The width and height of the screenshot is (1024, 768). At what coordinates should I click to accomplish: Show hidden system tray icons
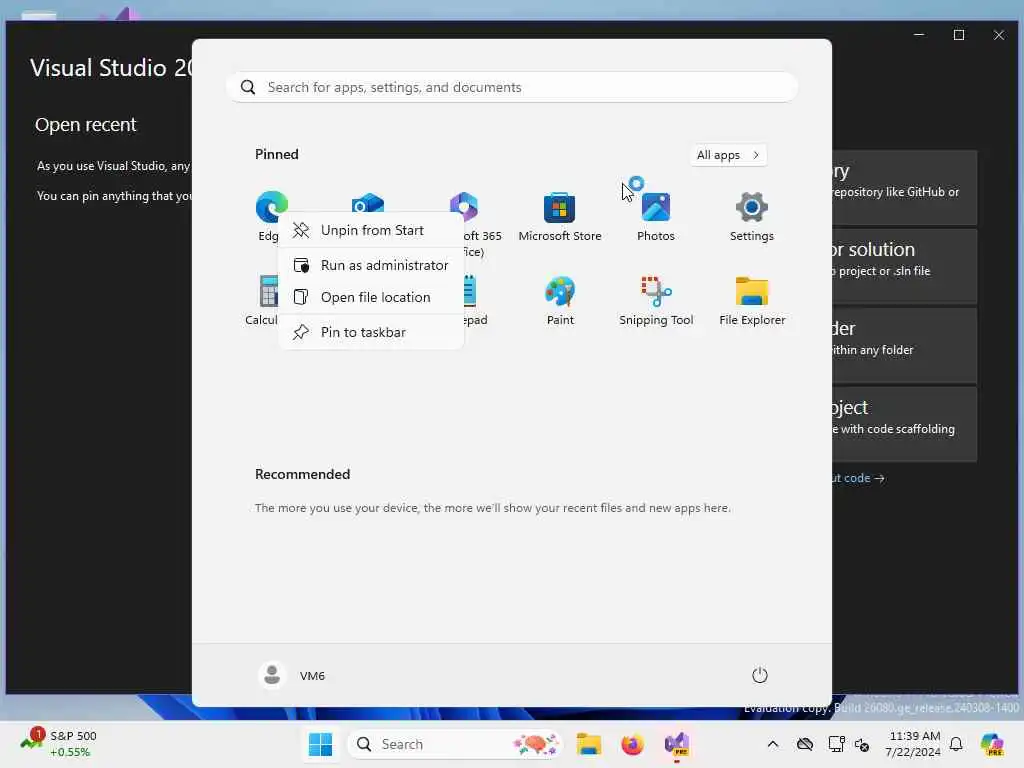(773, 744)
